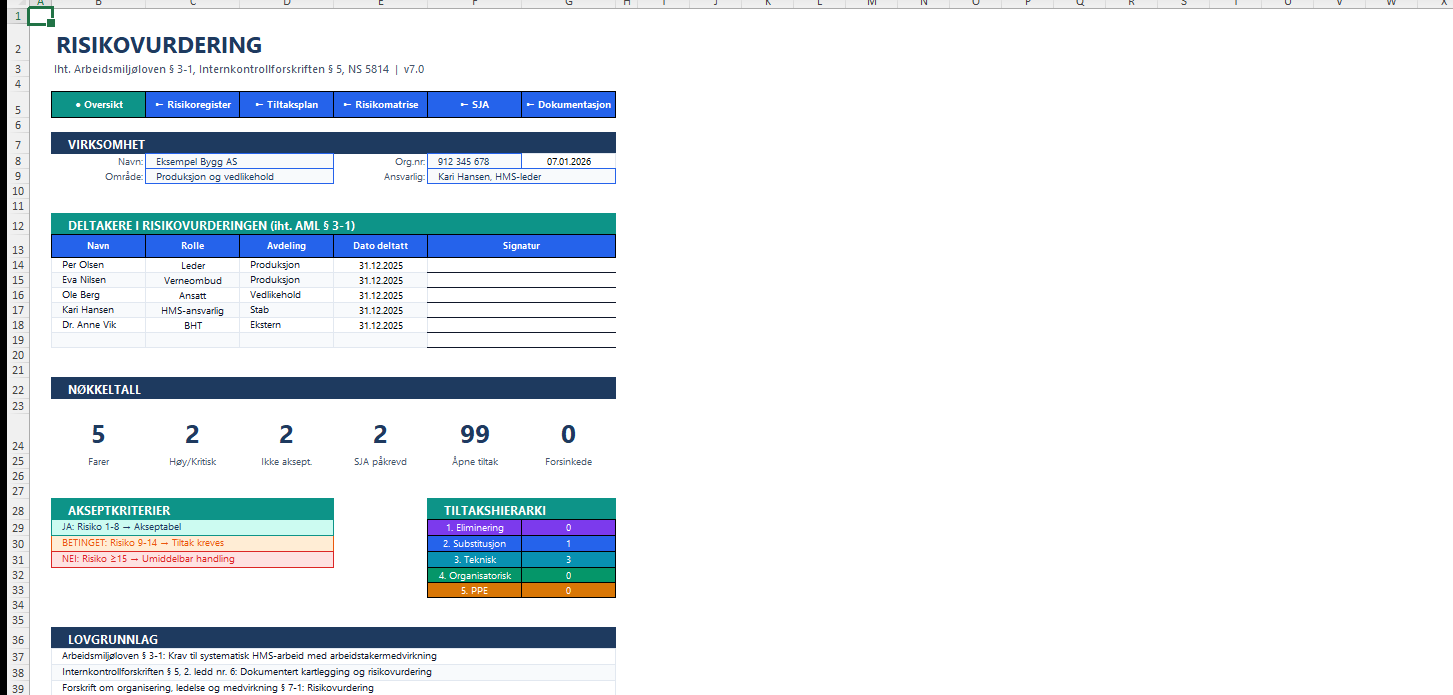Click the Ansvarlig field 'Kari Hansen, HMS-leder'
Screen dimensions: 1453x695
click(x=521, y=177)
